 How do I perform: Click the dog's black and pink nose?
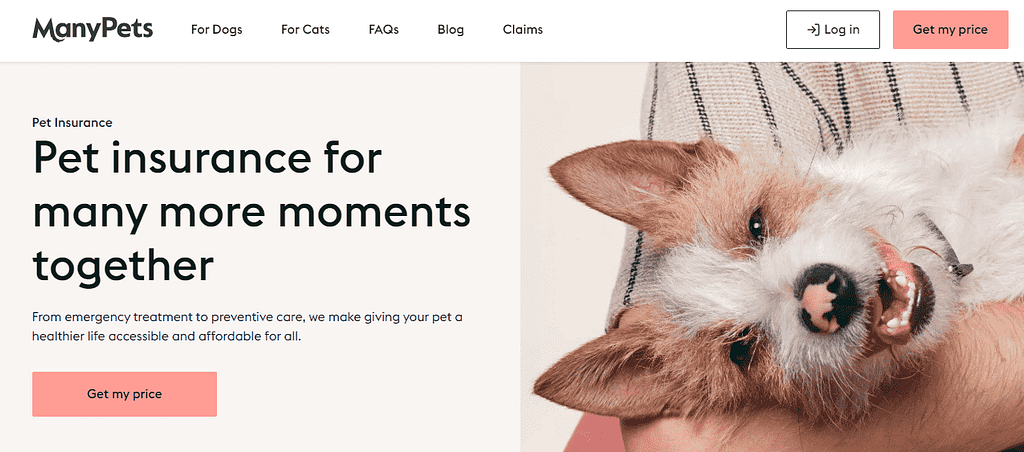[824, 297]
